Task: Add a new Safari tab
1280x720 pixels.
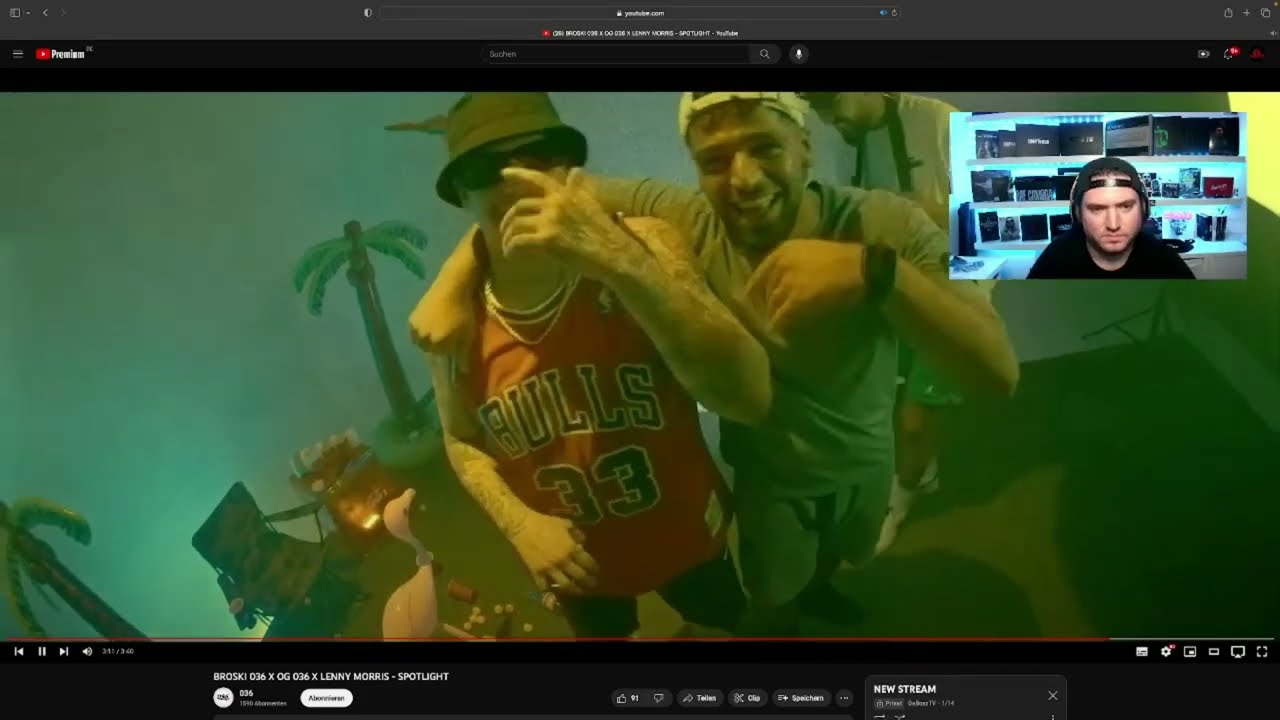Action: point(1246,13)
